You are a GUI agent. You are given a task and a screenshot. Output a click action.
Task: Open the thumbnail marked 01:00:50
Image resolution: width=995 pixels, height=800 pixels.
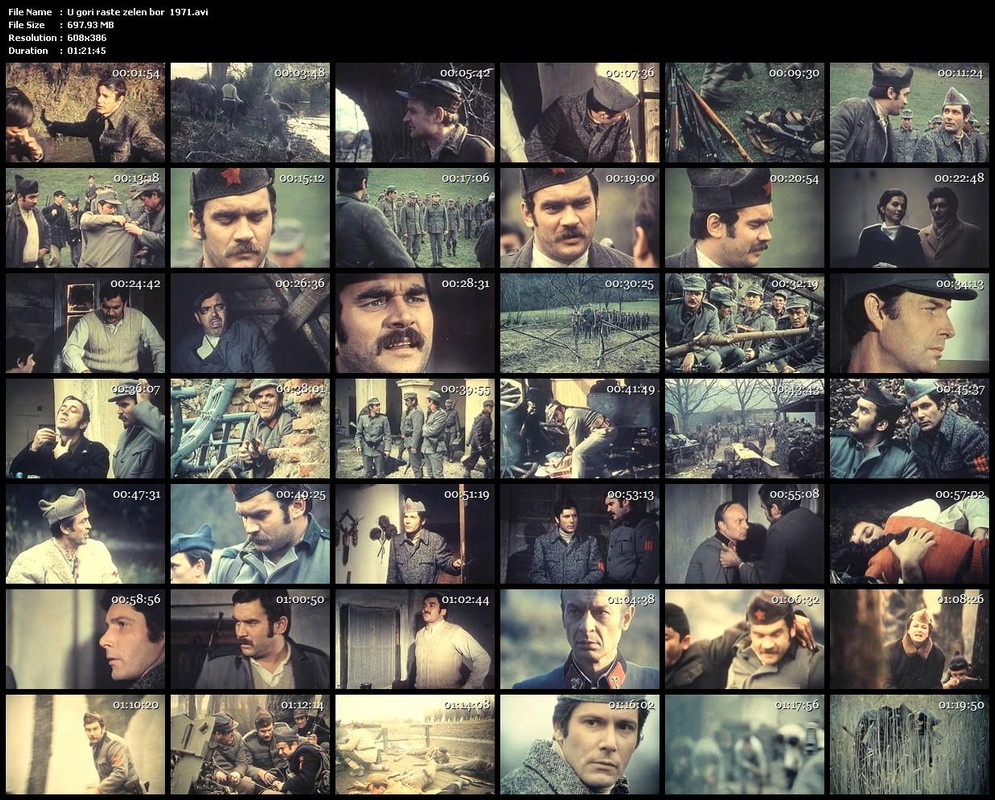pyautogui.click(x=250, y=639)
